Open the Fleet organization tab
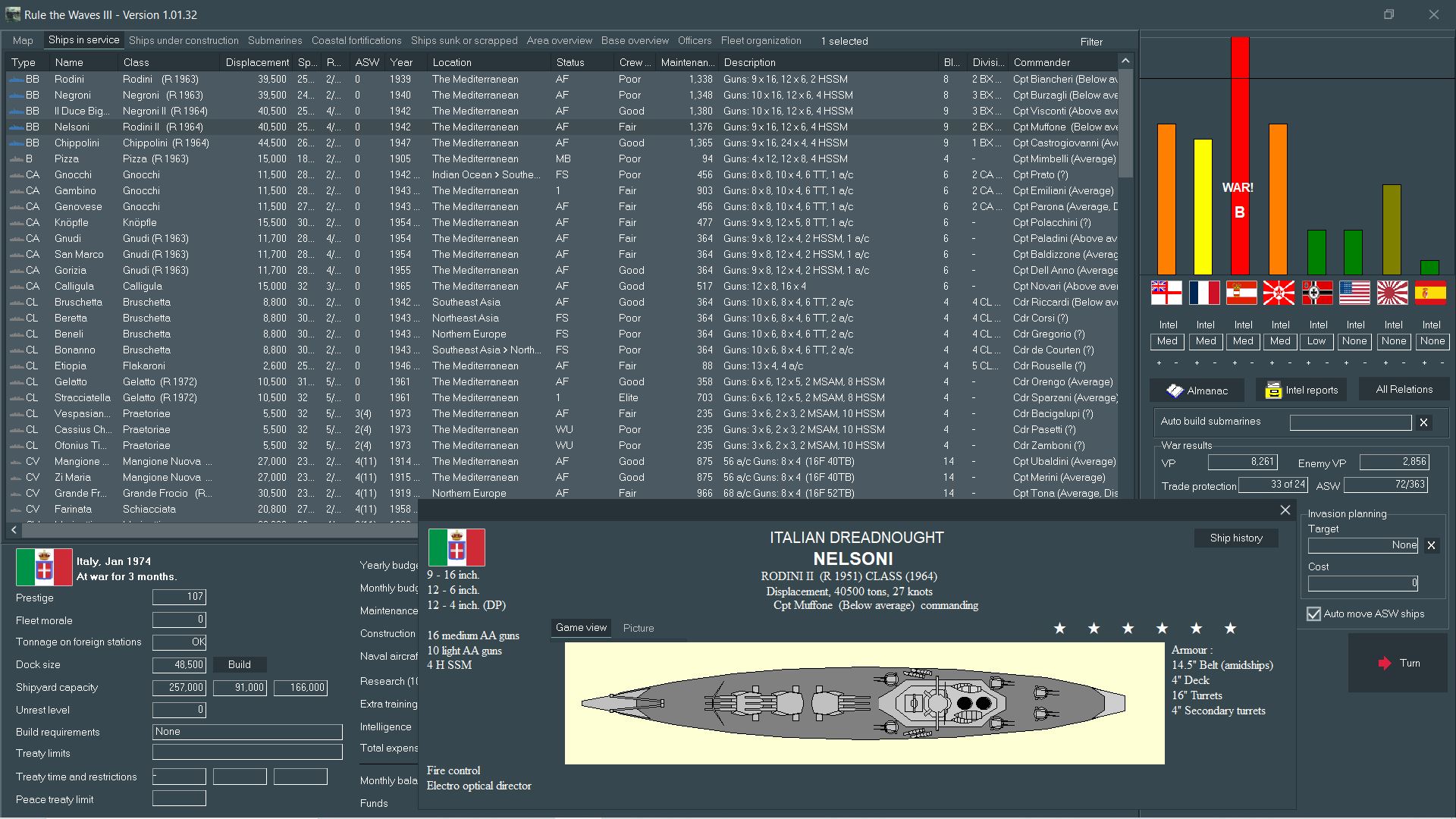Viewport: 1456px width, 819px height. [761, 41]
